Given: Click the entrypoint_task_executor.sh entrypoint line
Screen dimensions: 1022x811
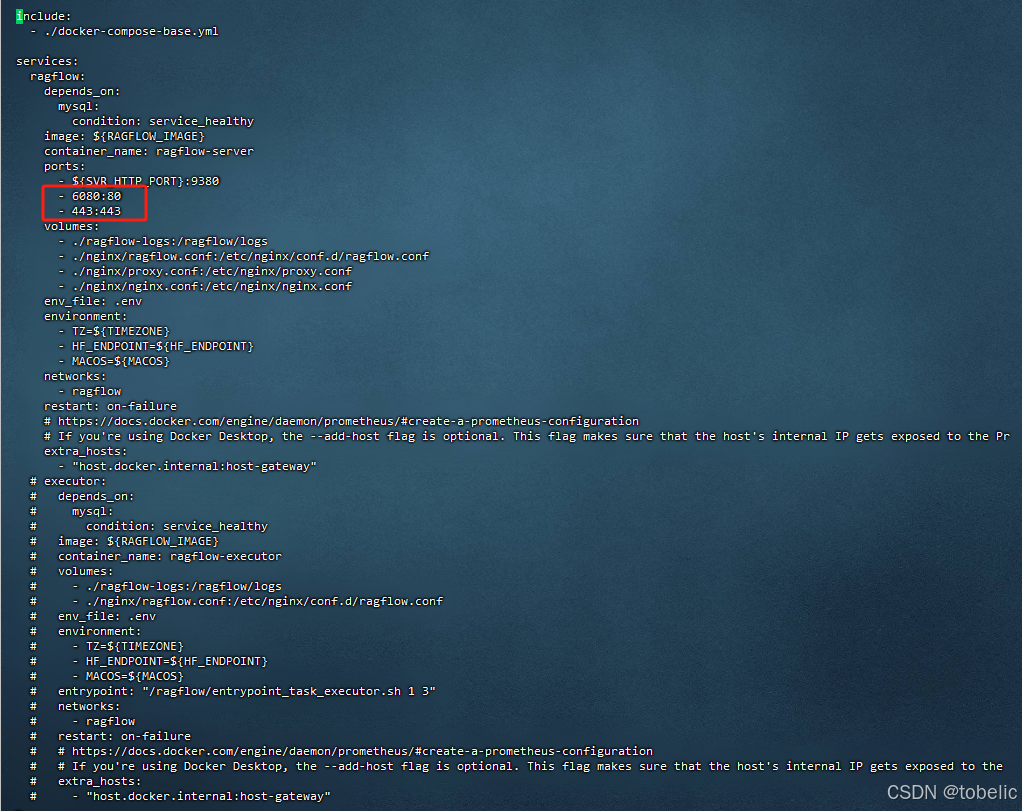Looking at the screenshot, I should [246, 691].
